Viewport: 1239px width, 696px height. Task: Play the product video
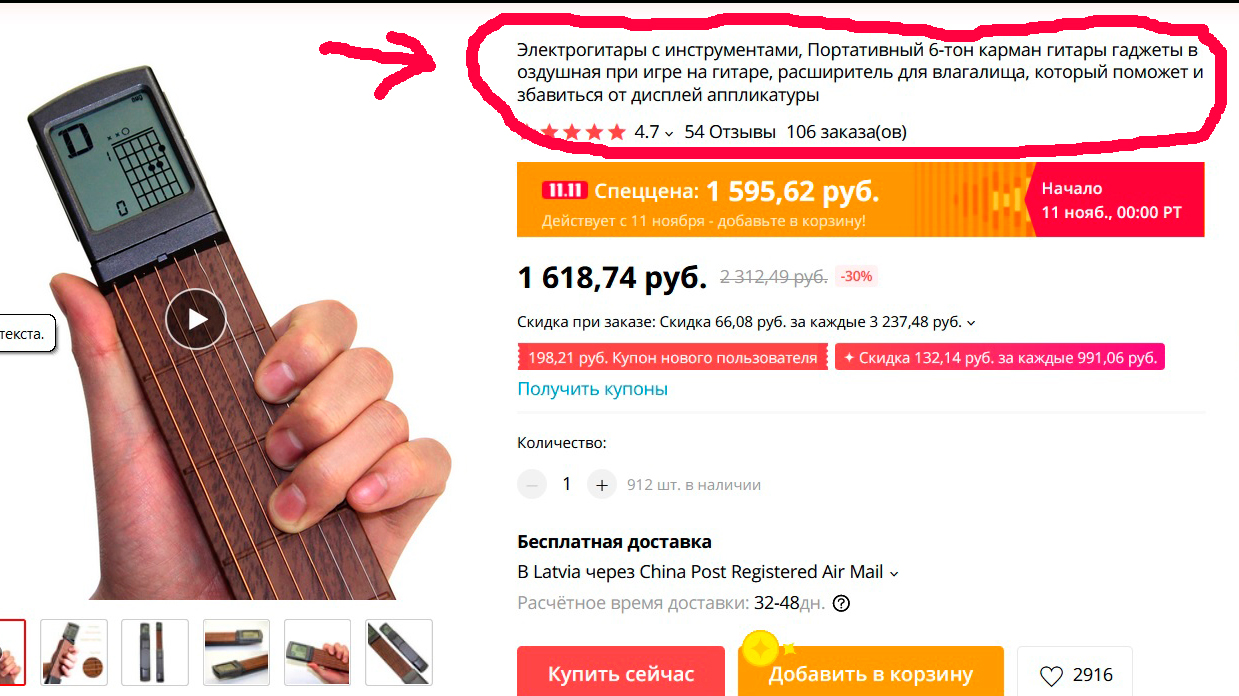(x=196, y=319)
